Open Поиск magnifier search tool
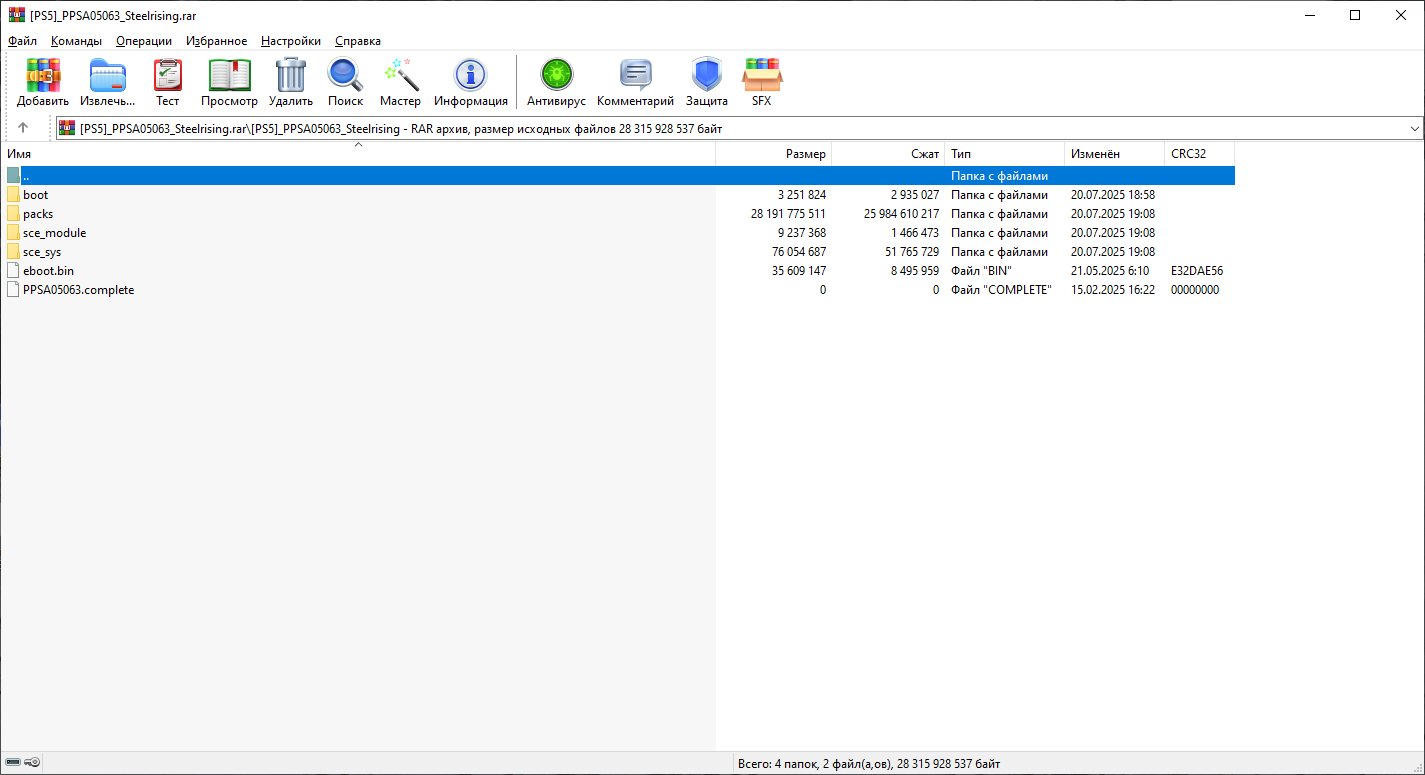Screen dimensions: 1425x775 click(x=345, y=75)
